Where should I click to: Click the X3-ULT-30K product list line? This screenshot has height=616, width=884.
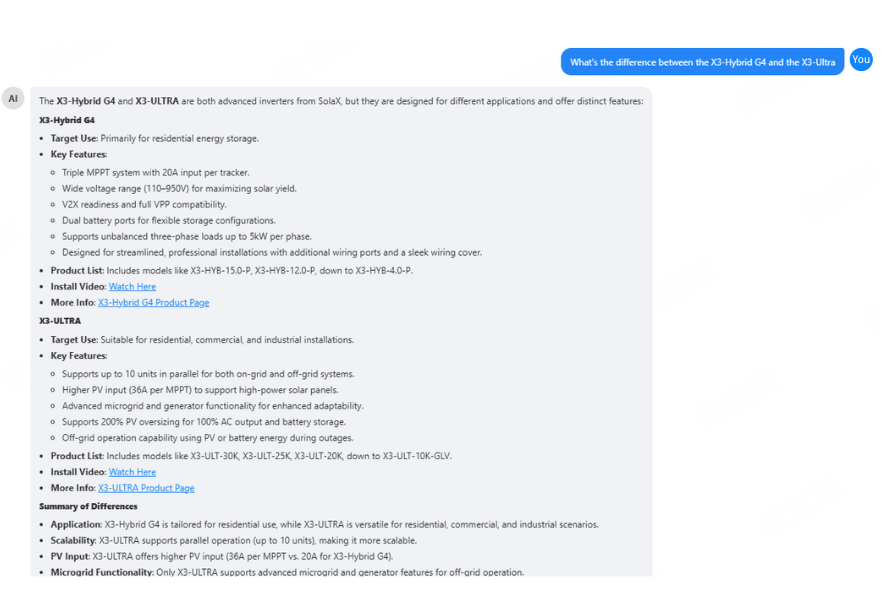click(251, 456)
